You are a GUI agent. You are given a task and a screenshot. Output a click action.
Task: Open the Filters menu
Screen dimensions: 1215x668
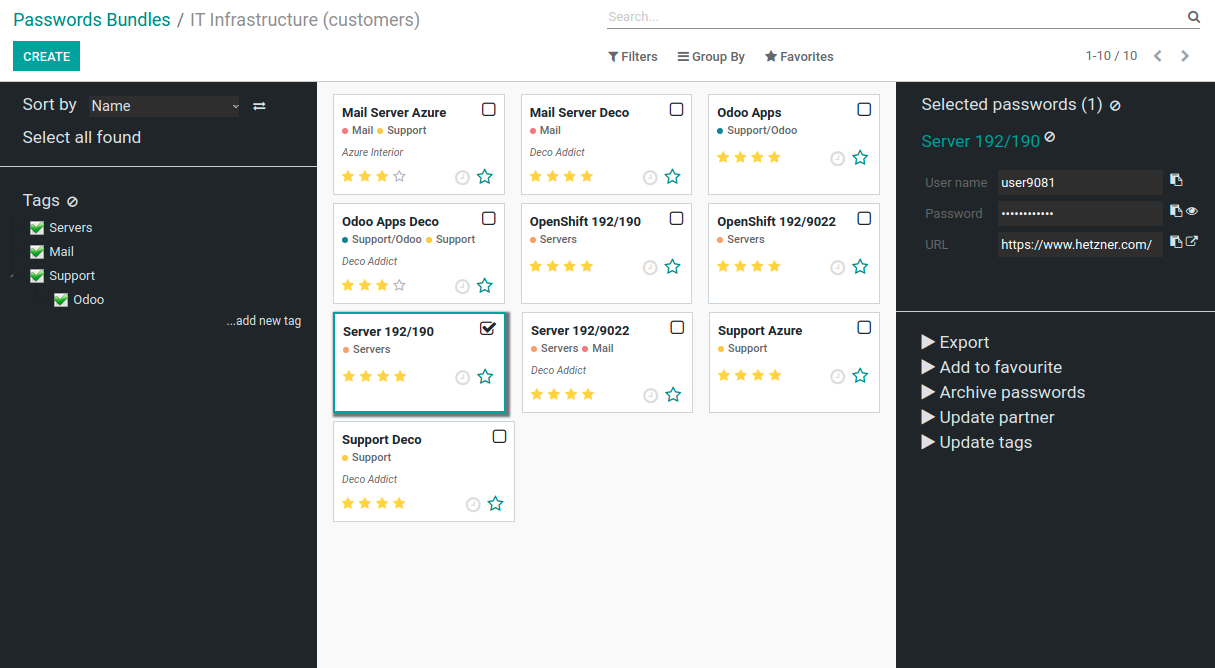tap(633, 57)
